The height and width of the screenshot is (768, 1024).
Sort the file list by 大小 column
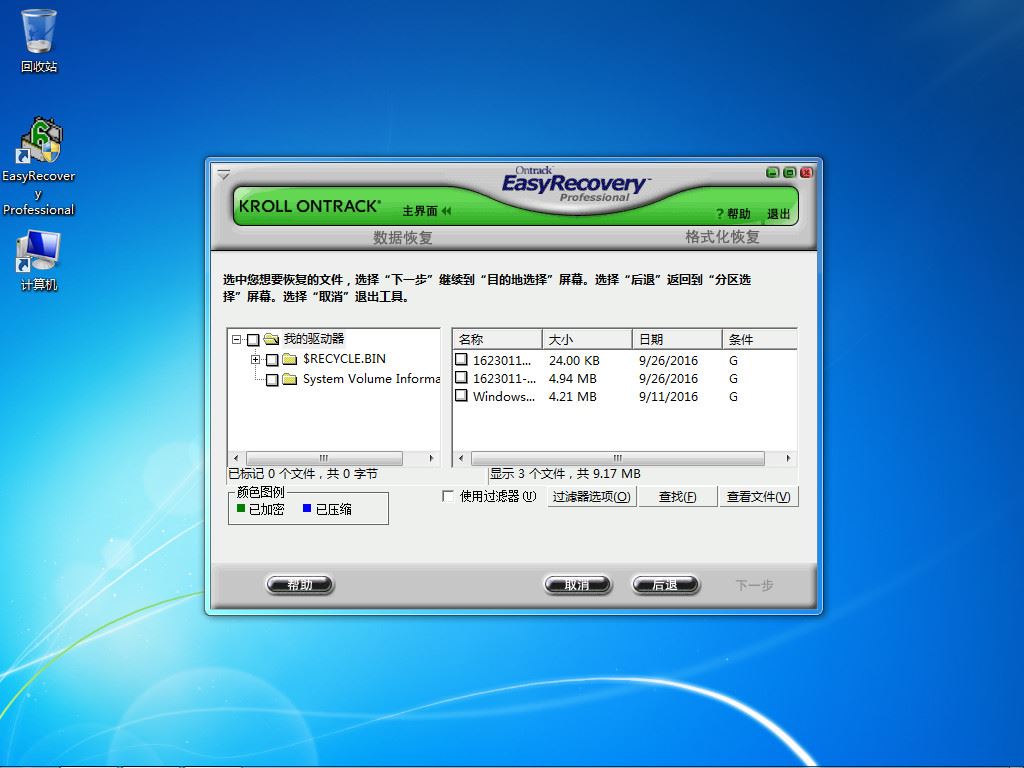[587, 340]
